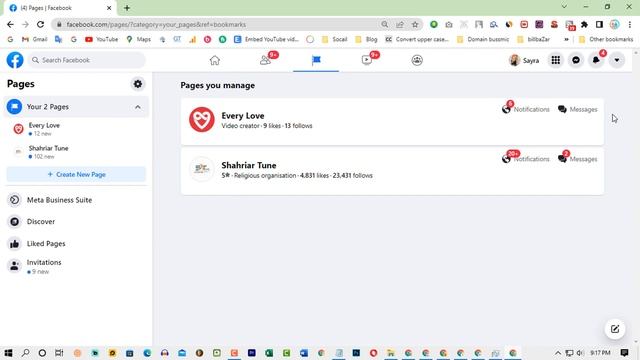Viewport: 640px width, 360px height.
Task: Open Pages settings gear icon
Action: pyautogui.click(x=138, y=84)
